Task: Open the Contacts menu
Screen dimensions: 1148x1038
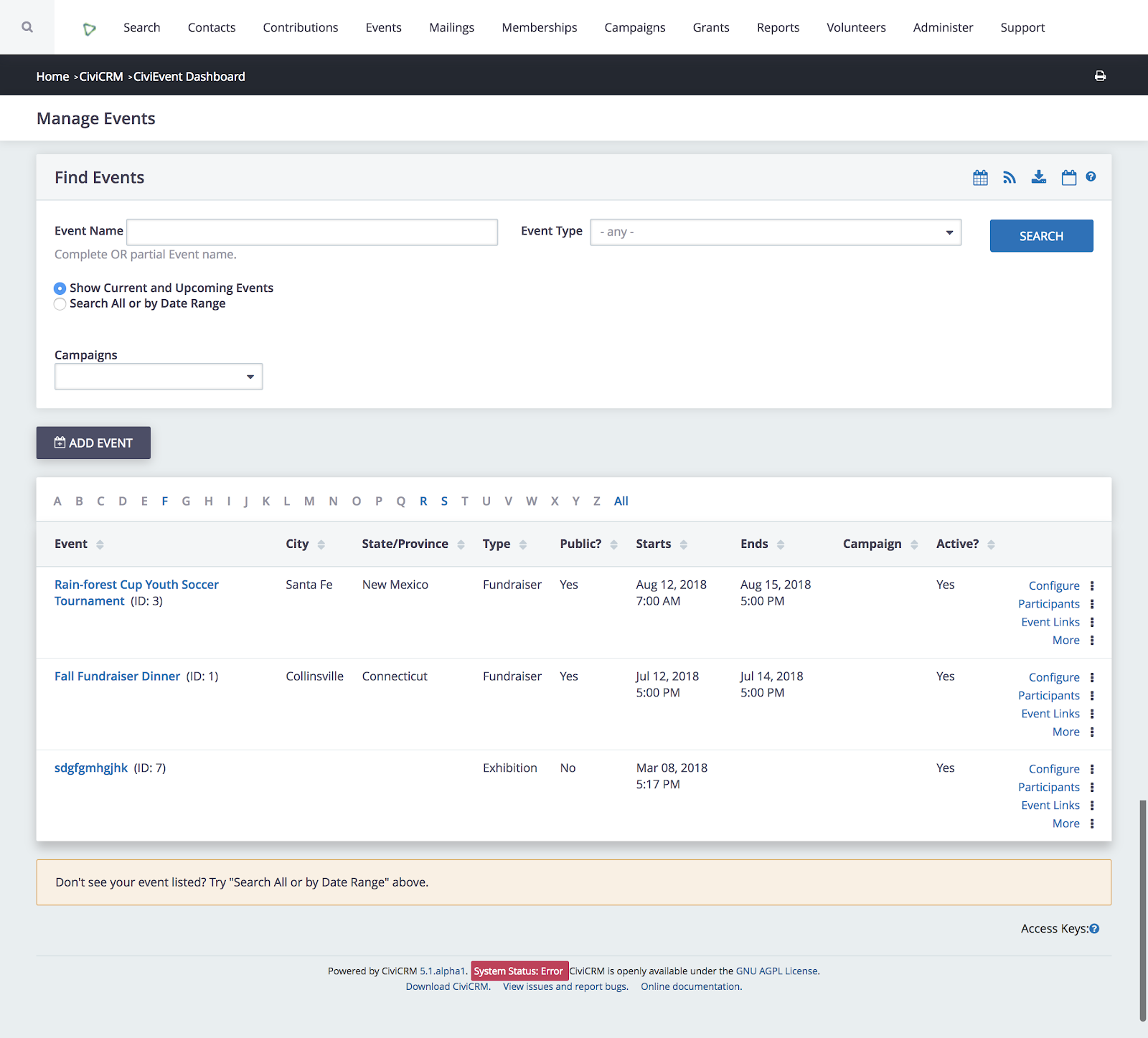Action: [x=212, y=27]
